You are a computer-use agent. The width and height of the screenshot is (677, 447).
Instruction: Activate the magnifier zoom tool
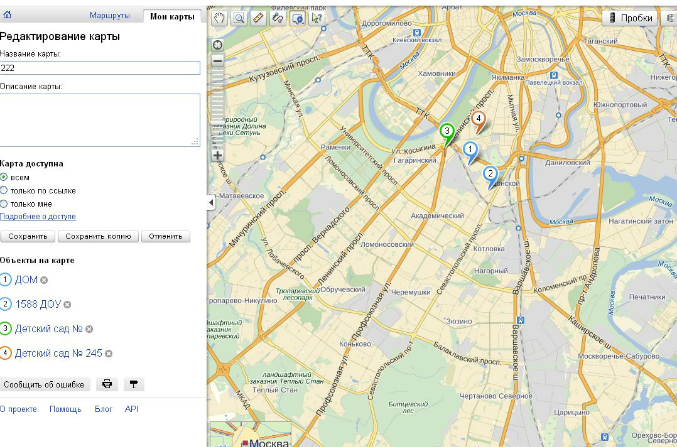tap(239, 18)
